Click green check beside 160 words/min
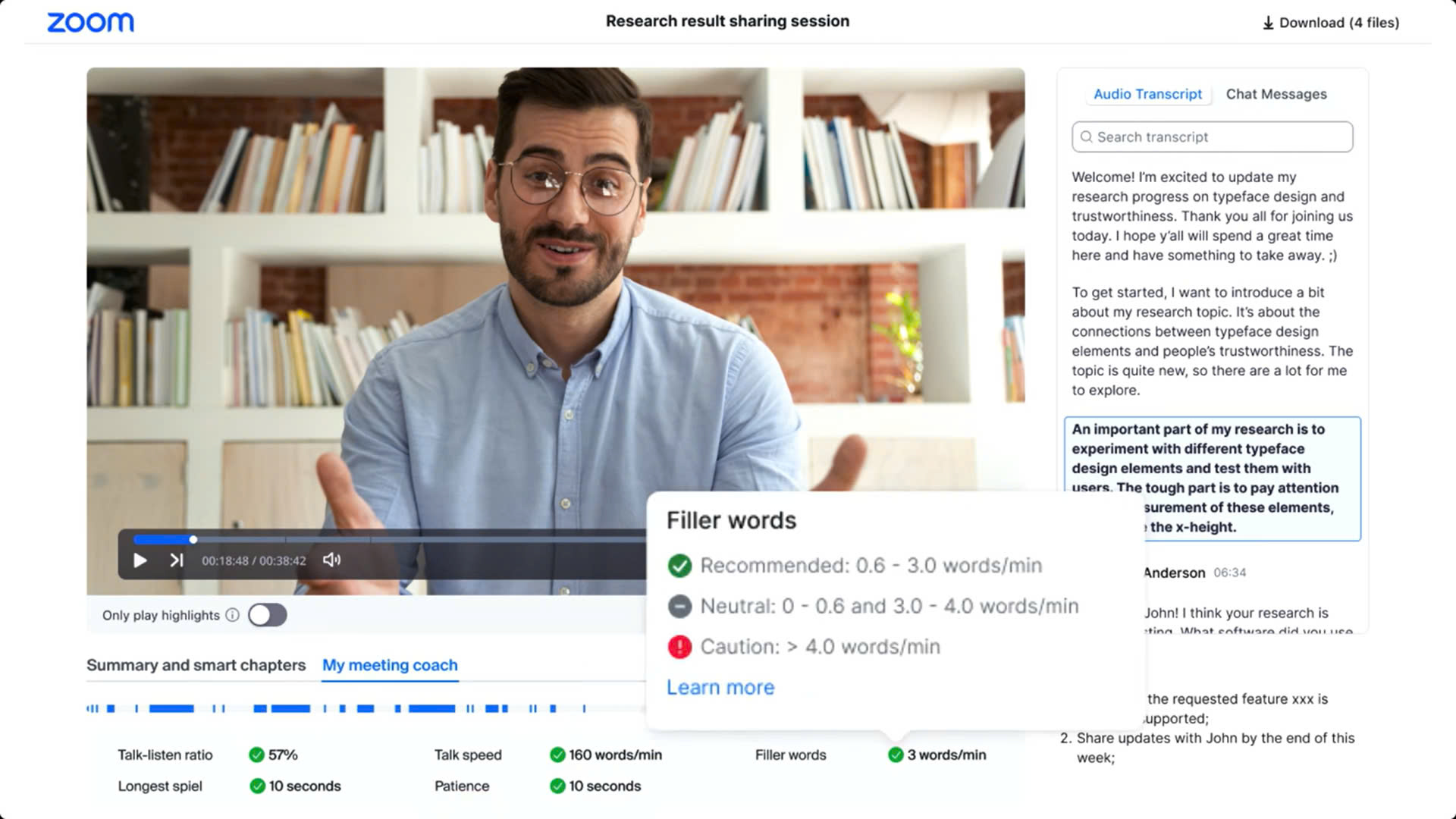 click(x=557, y=755)
